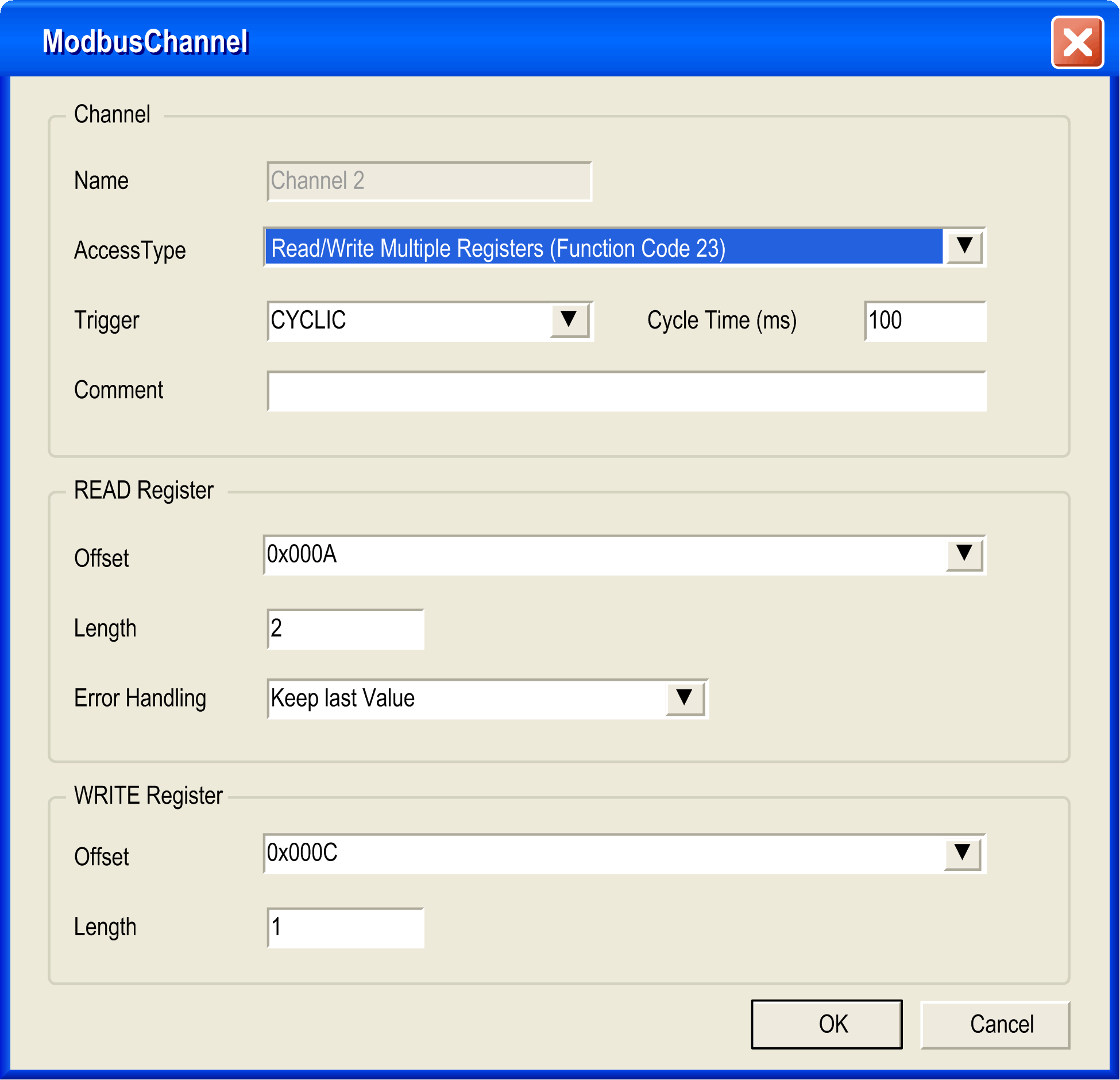
Task: Select the Read/Write Multiple Registers access type field
Action: tap(603, 248)
